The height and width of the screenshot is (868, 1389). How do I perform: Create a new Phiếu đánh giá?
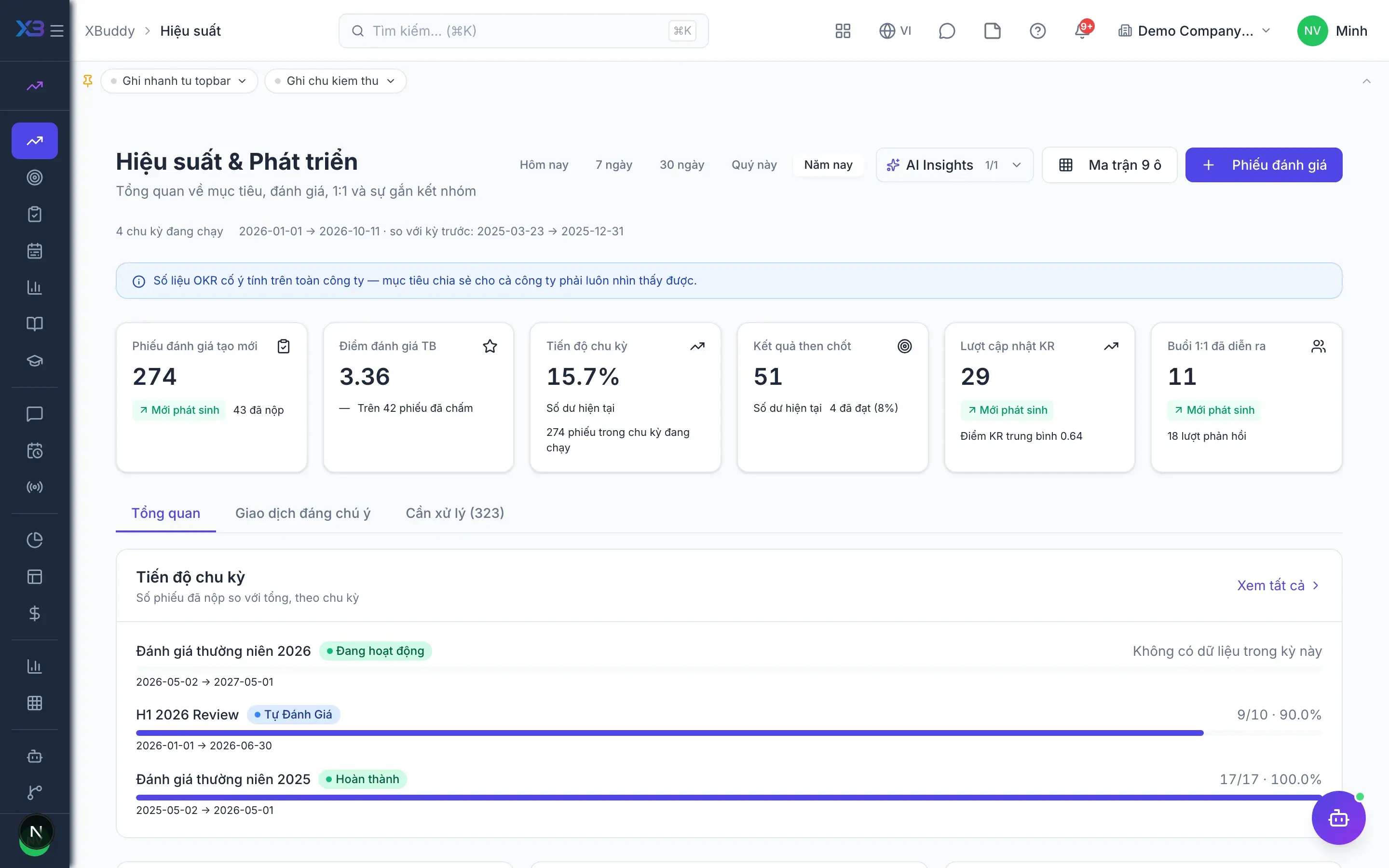click(x=1263, y=165)
